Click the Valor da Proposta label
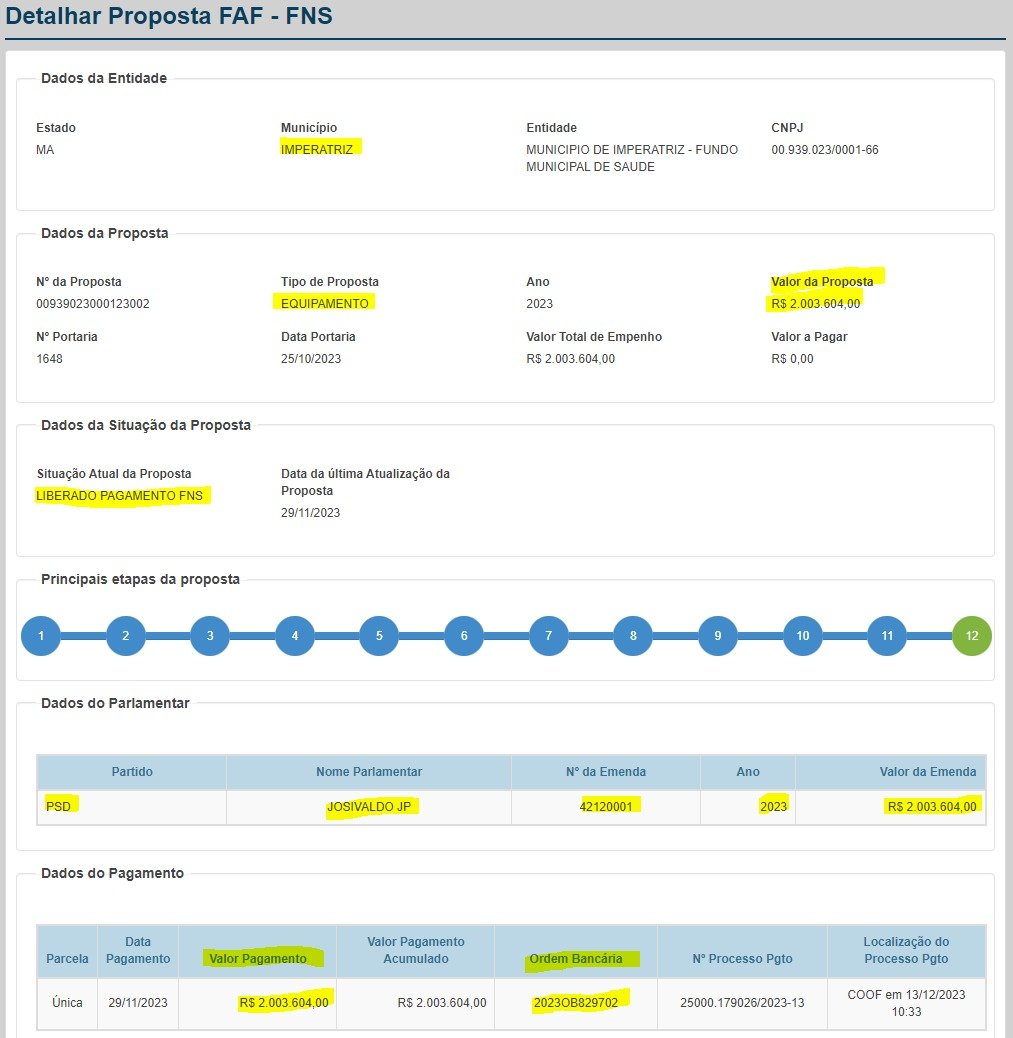Viewport: 1013px width, 1038px height. click(822, 281)
